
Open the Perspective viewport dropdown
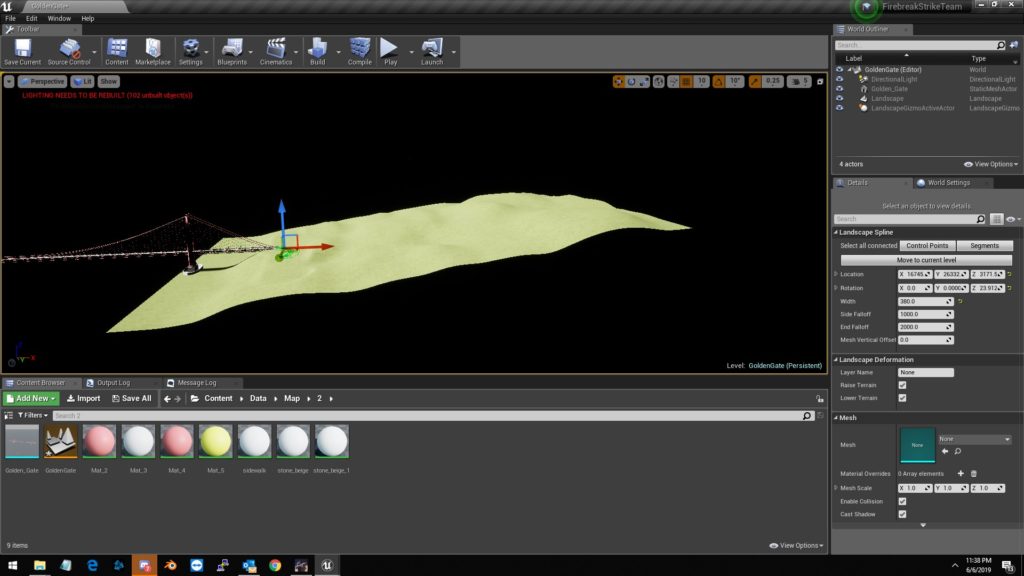coord(42,81)
